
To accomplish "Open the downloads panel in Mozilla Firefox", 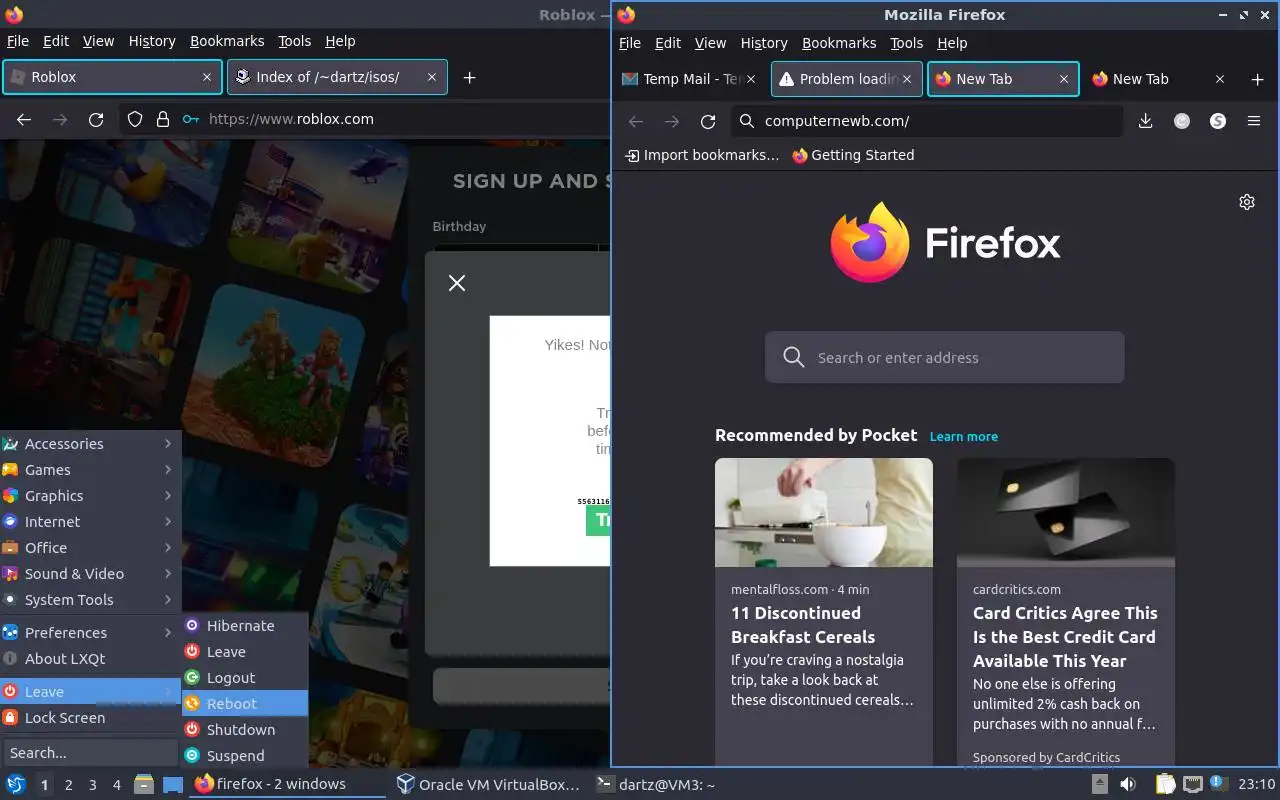I will click(x=1146, y=121).
